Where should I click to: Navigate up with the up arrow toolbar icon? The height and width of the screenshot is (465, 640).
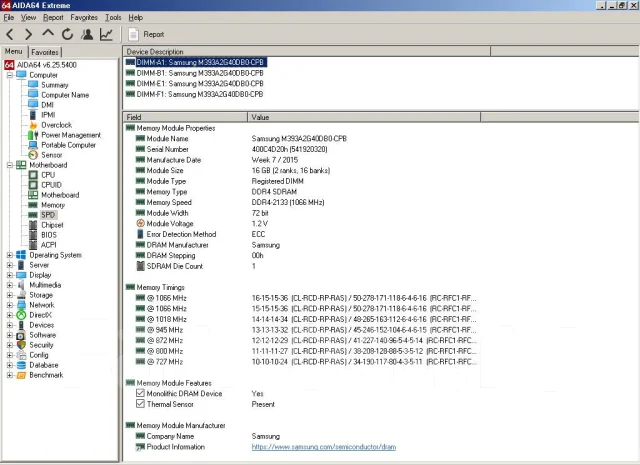[x=48, y=33]
